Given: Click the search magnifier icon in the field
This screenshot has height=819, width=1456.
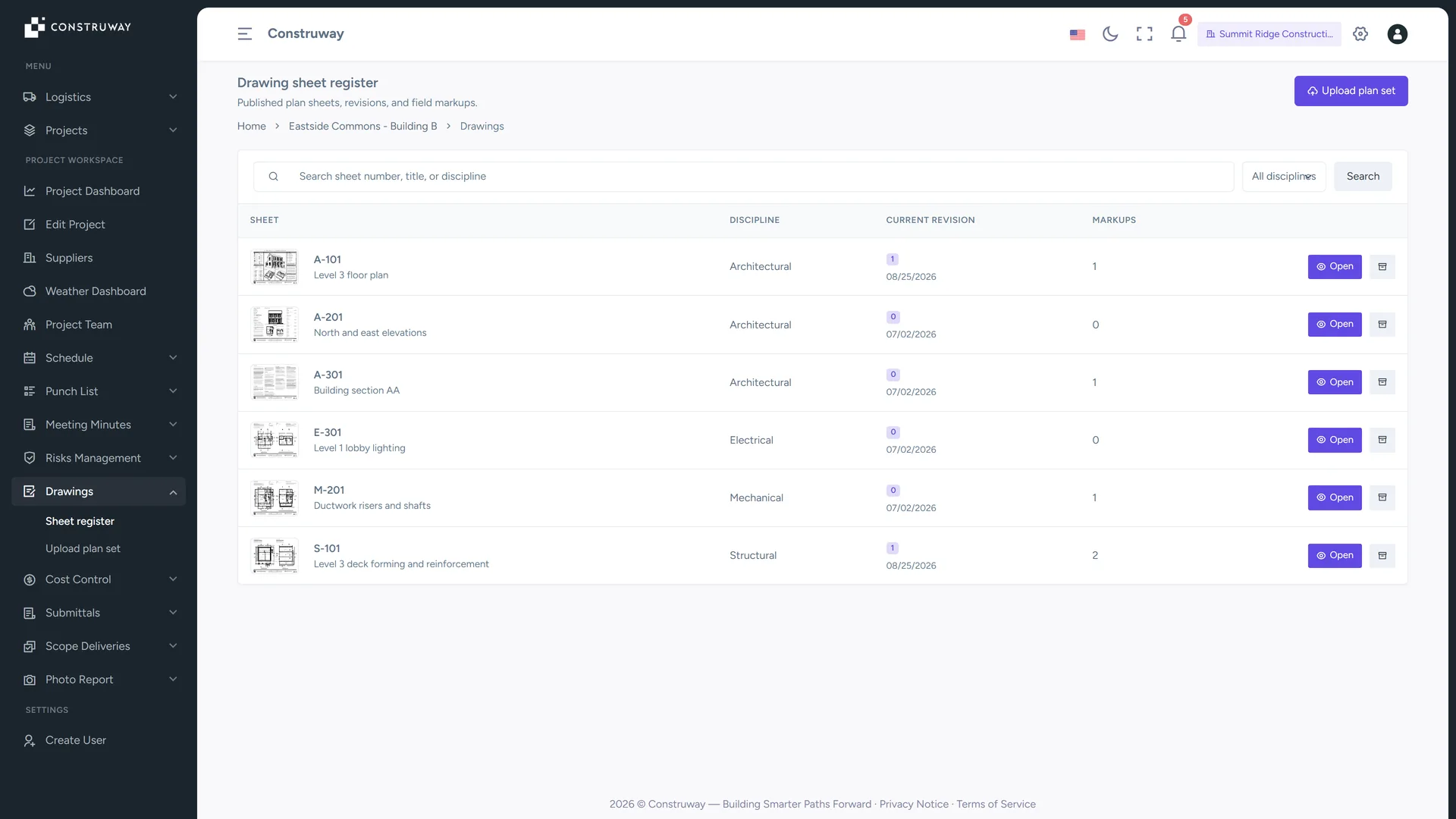Looking at the screenshot, I should click(273, 177).
